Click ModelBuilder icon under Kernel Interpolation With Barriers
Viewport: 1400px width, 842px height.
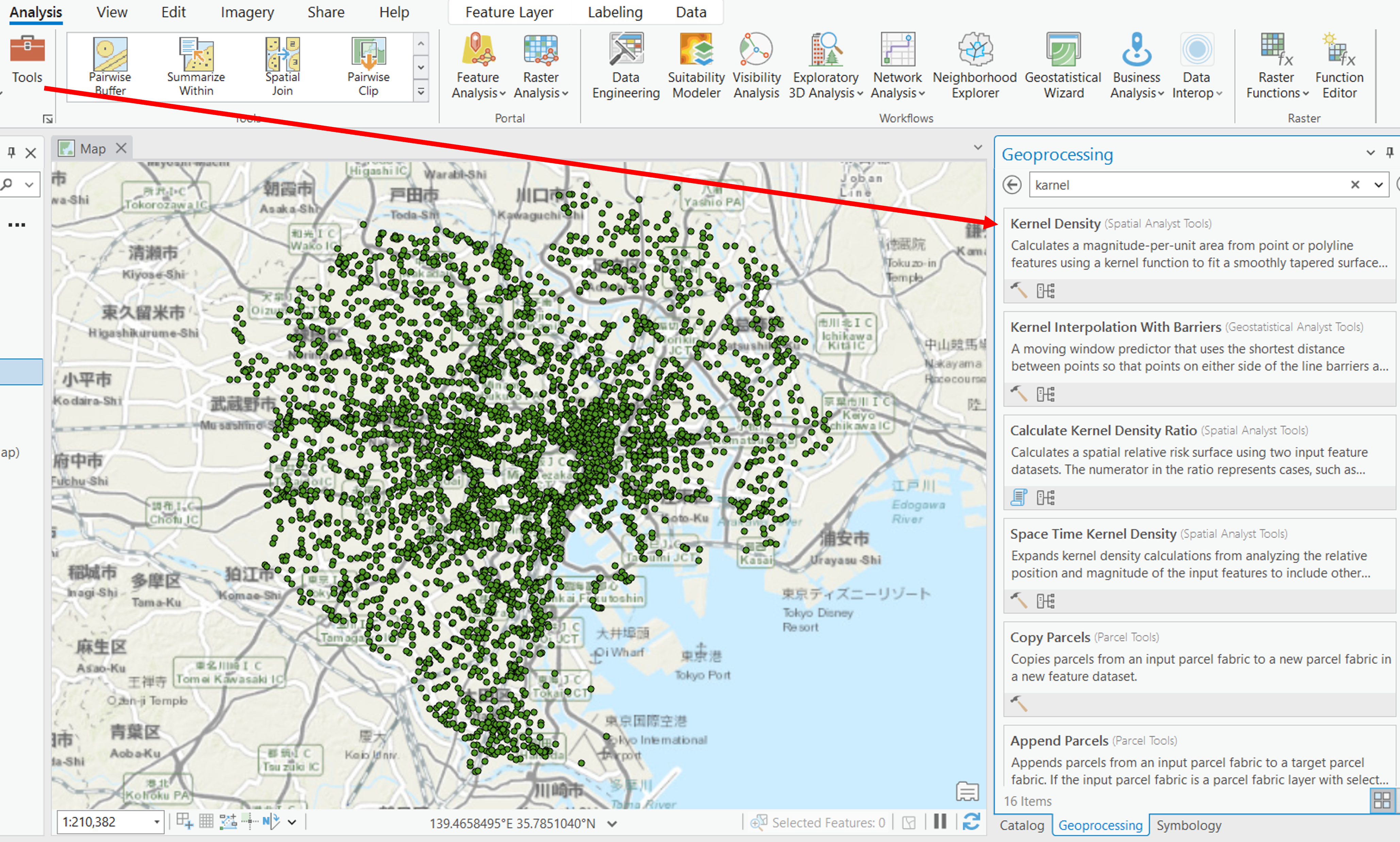1045,394
